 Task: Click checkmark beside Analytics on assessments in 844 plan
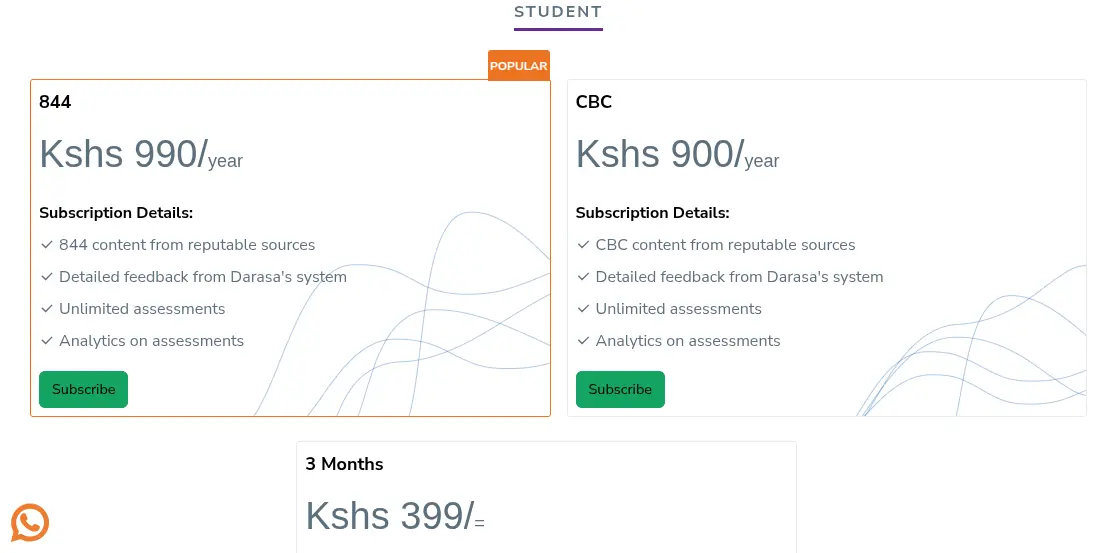(x=47, y=341)
